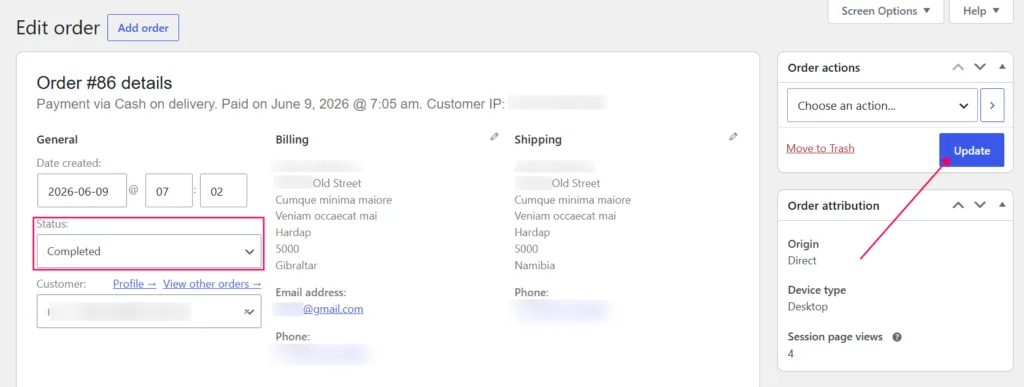Click the Move to Trash link
Screen dimensions: 1024x387
click(x=820, y=149)
